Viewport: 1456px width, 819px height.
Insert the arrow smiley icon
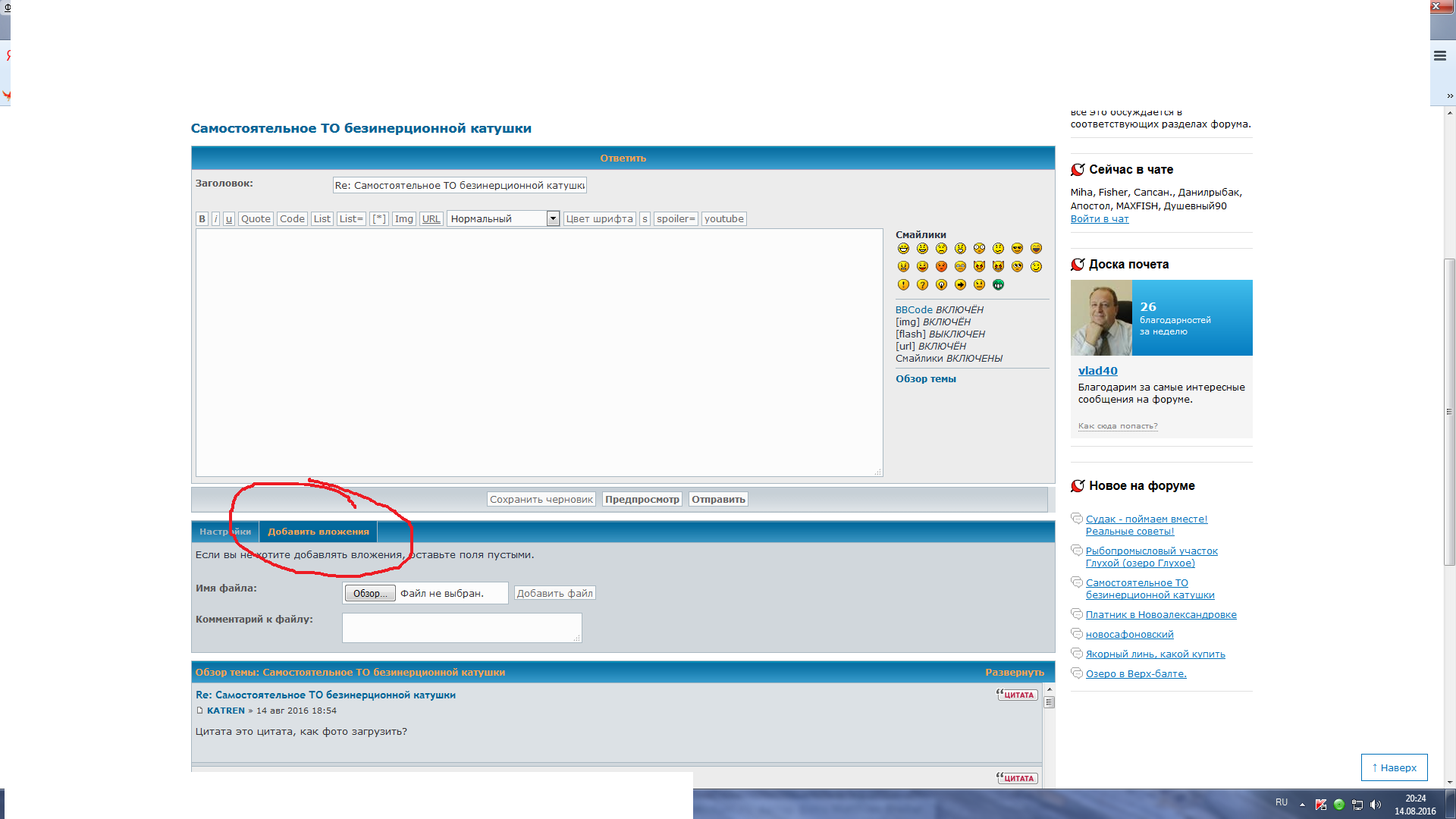tap(960, 285)
